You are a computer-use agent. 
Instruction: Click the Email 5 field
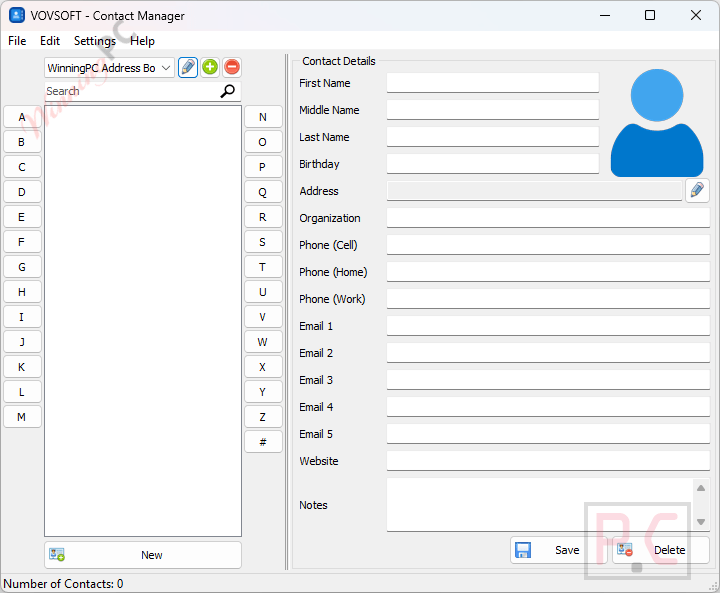[548, 434]
